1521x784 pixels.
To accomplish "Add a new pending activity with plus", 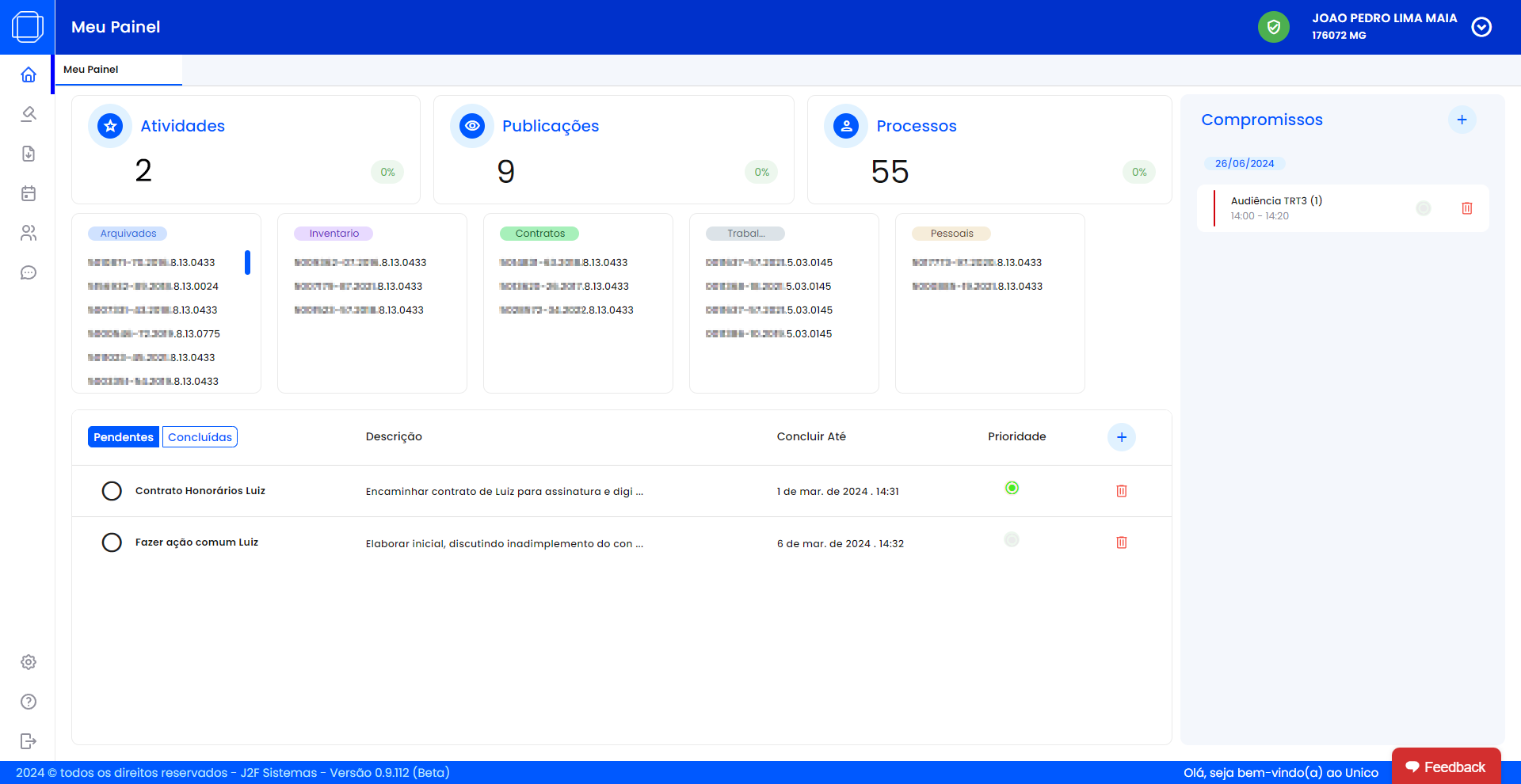I will 1121,437.
